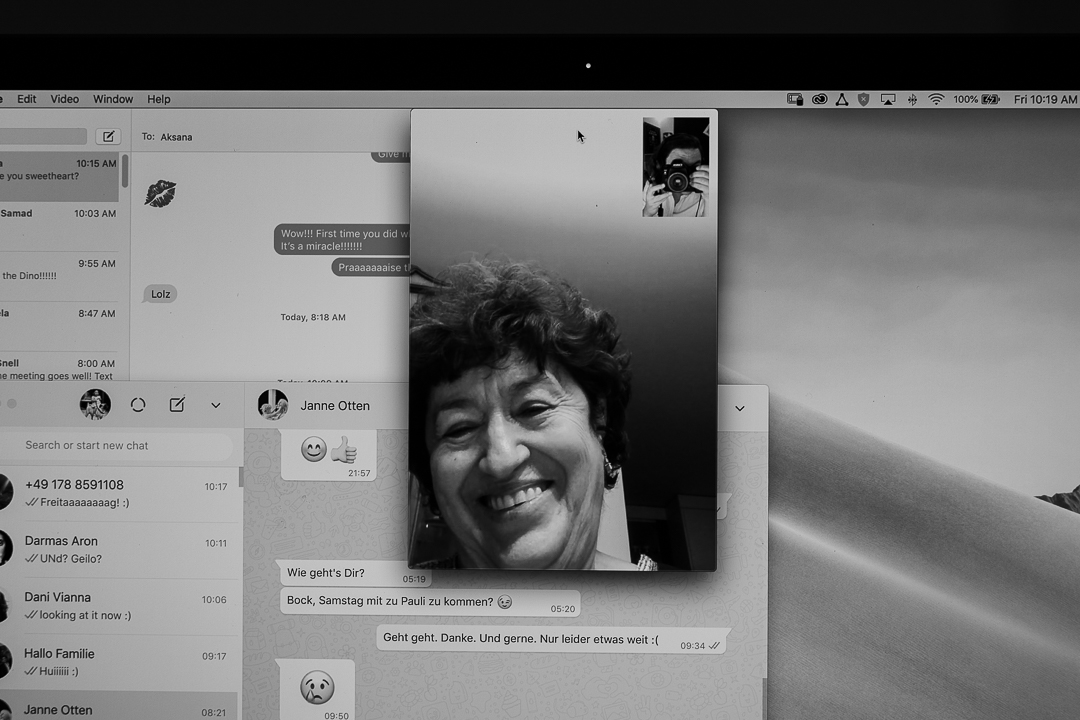The width and height of the screenshot is (1080, 720).
Task: Click the self-view camera thumbnail in video call
Action: pos(676,167)
